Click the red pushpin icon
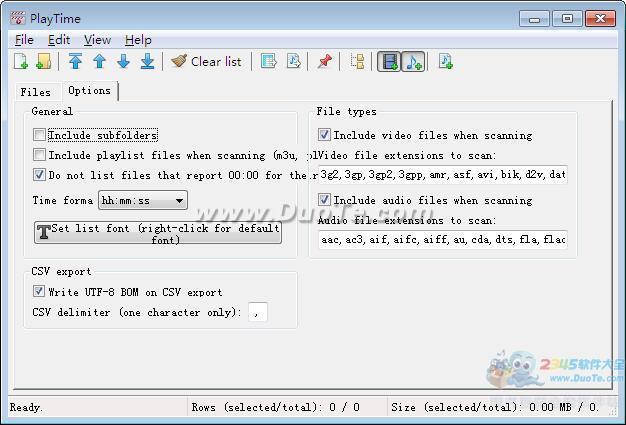Viewport: 626px width, 425px height. [325, 62]
